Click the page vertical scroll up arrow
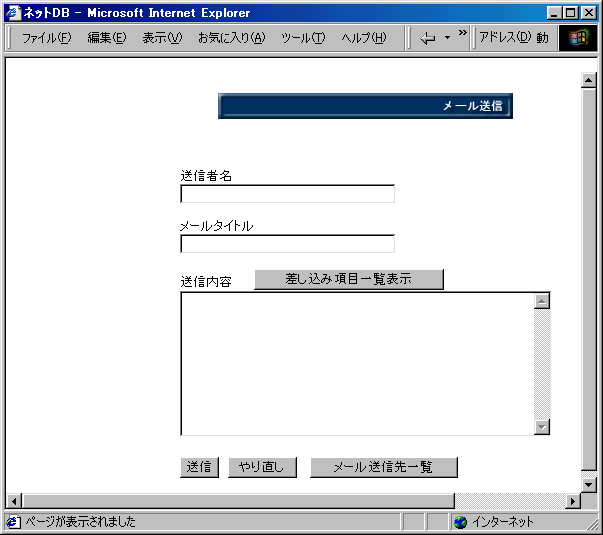603x535 pixels. (x=588, y=80)
